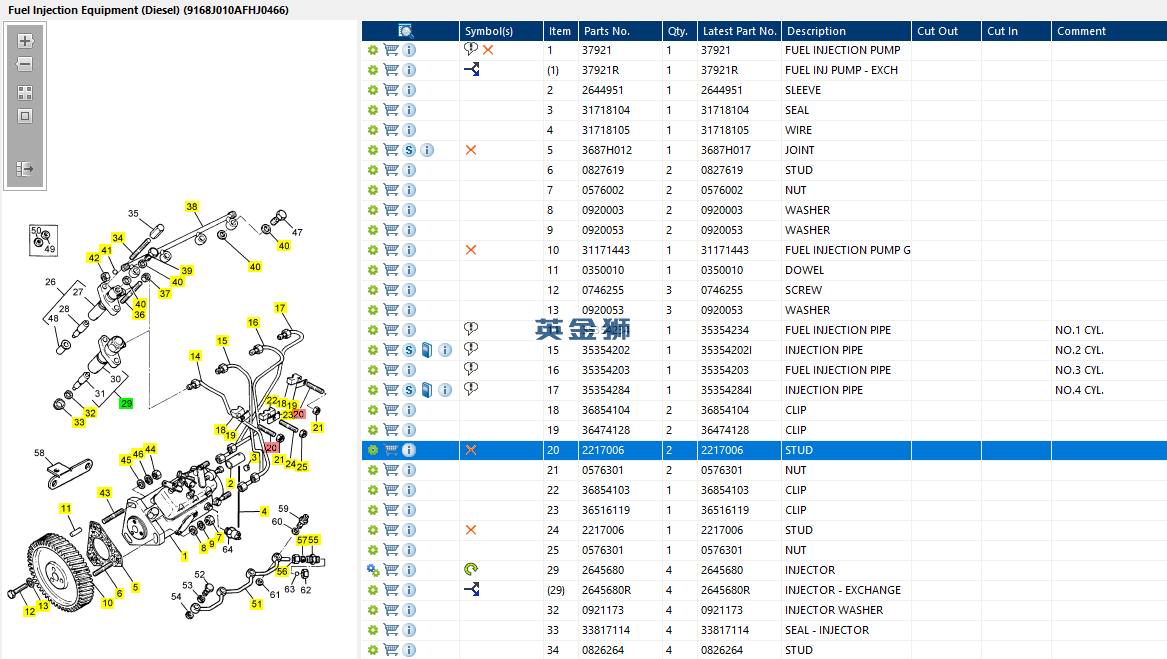Open second info icon on JOINT 3687H012 row
This screenshot has width=1167, height=659.
pos(427,150)
